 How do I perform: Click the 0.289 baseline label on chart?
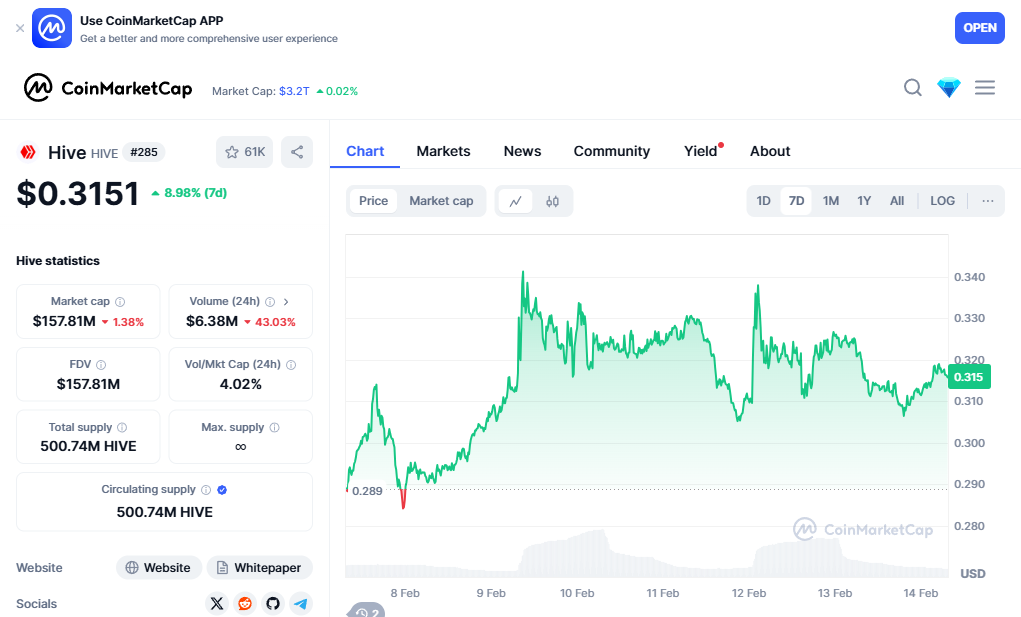point(367,491)
